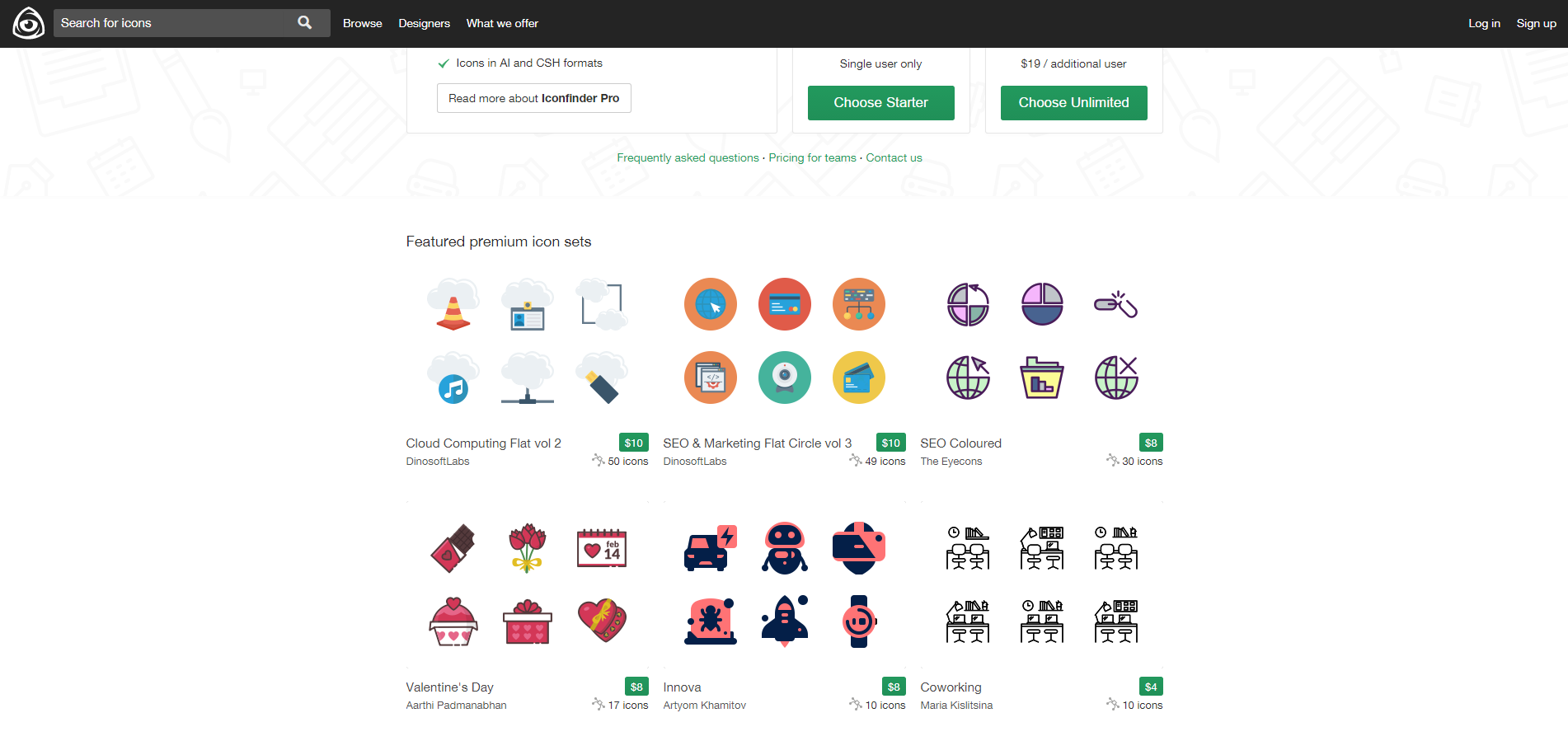Open designer Maria Kislitsina profile

[956, 706]
